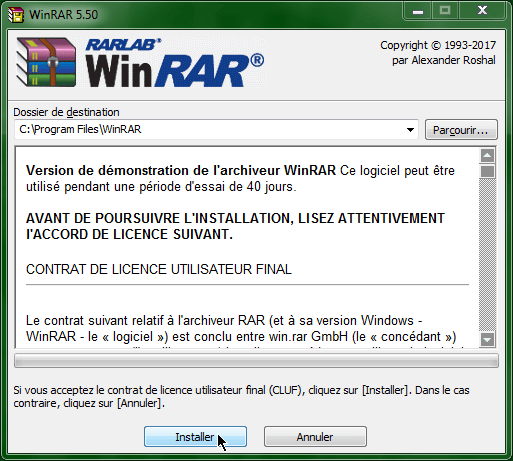Click the 'Le contrat suivant relatif' paragraph

tap(241, 328)
